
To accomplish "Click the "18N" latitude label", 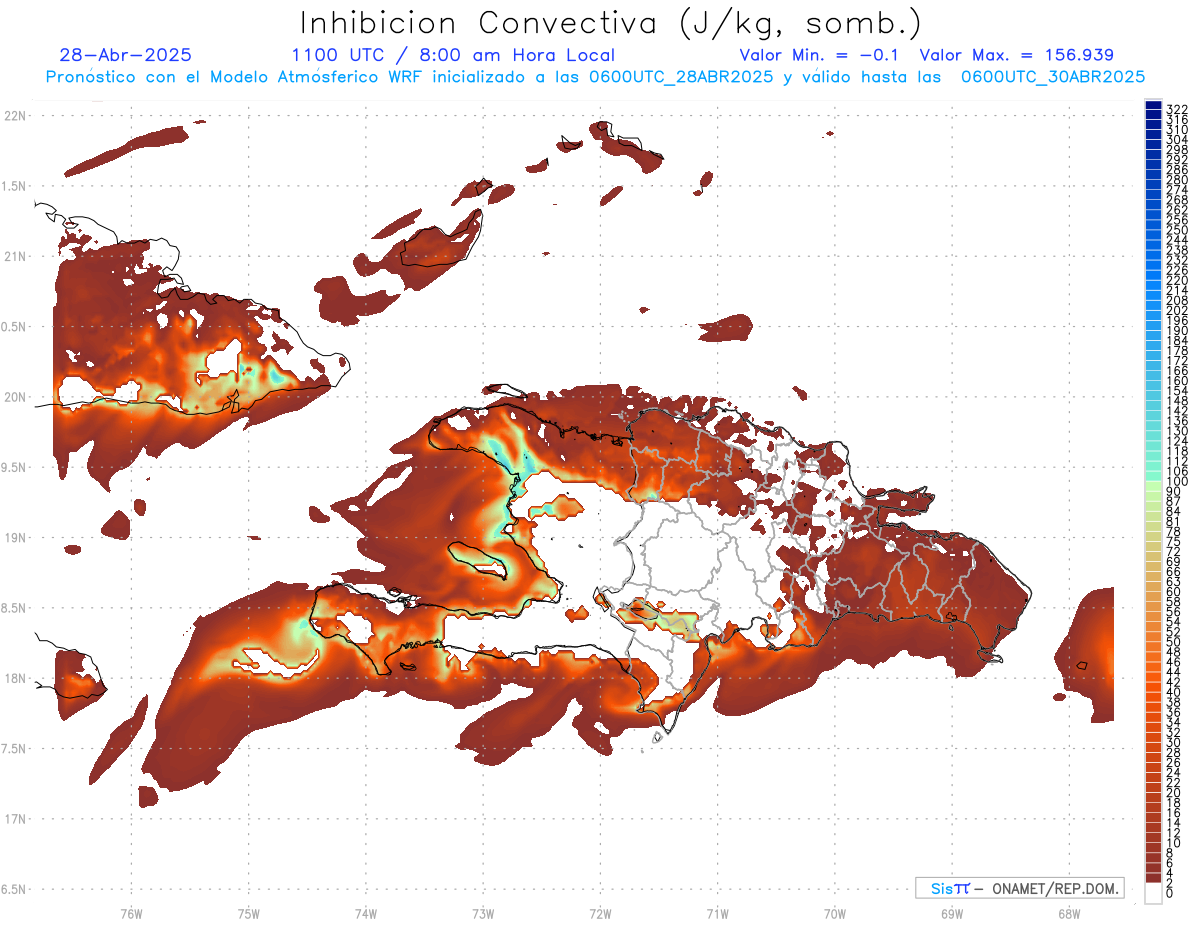I will (x=15, y=678).
